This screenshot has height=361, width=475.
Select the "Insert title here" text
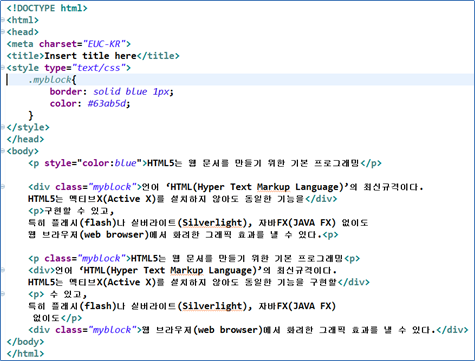point(90,56)
